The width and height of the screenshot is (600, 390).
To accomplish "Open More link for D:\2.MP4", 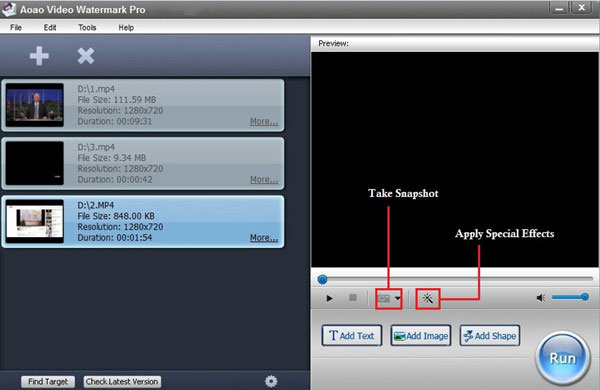I will (264, 238).
